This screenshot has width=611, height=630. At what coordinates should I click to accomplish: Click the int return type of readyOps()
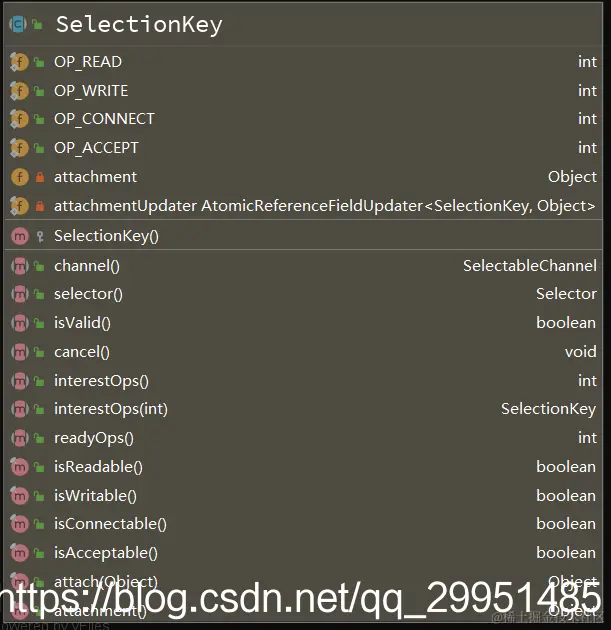[587, 438]
